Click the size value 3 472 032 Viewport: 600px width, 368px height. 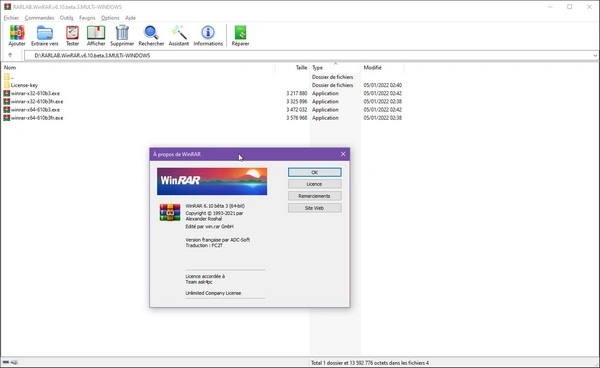[x=297, y=110]
